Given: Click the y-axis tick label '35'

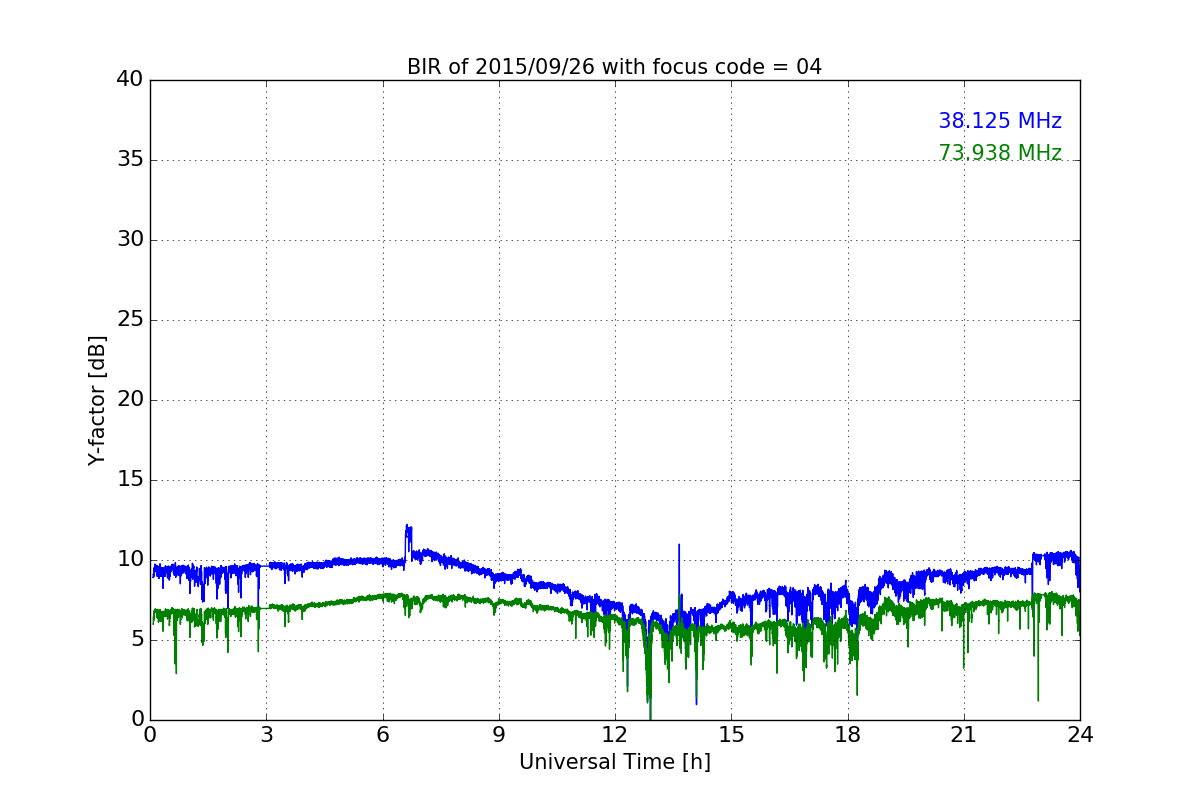Looking at the screenshot, I should (130, 160).
